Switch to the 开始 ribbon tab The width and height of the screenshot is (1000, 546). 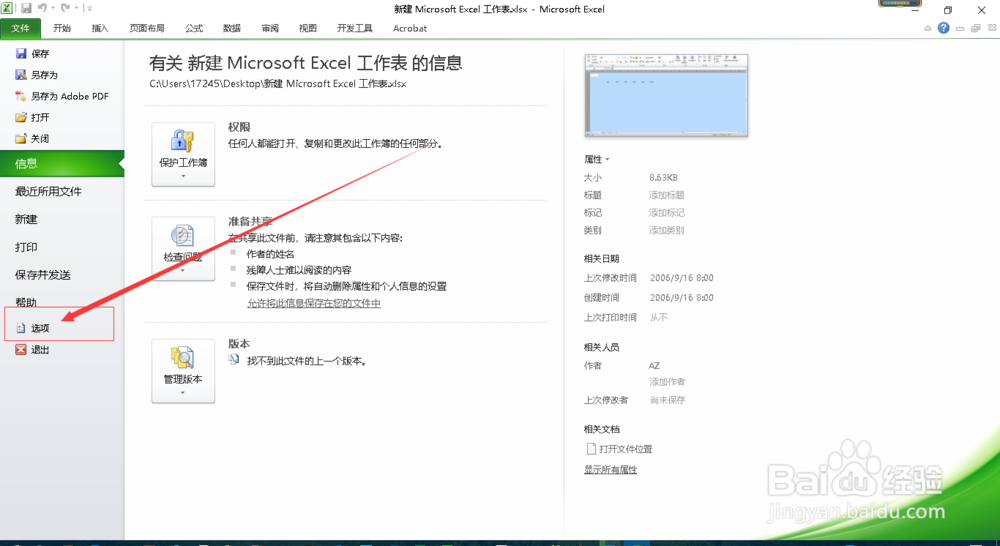coord(62,28)
